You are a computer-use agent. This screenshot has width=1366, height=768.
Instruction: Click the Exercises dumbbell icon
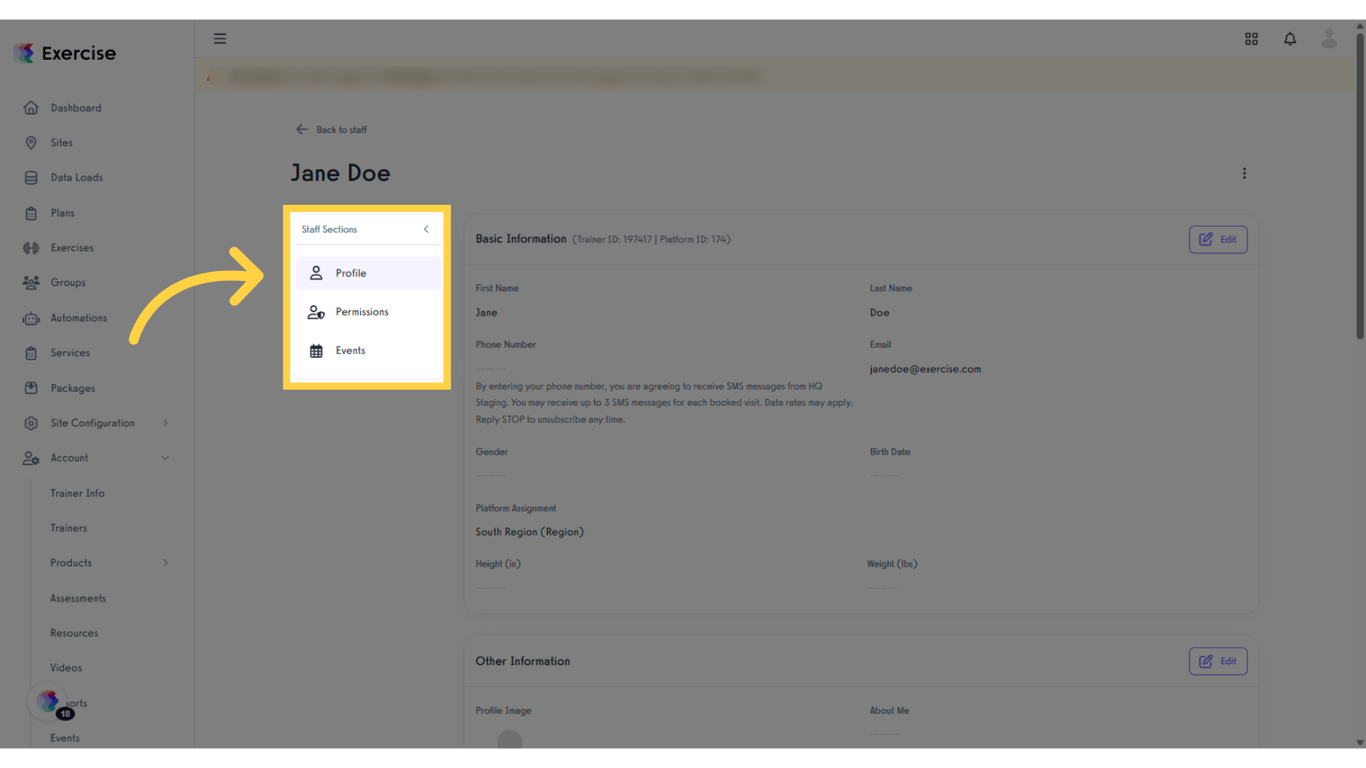[x=31, y=248]
